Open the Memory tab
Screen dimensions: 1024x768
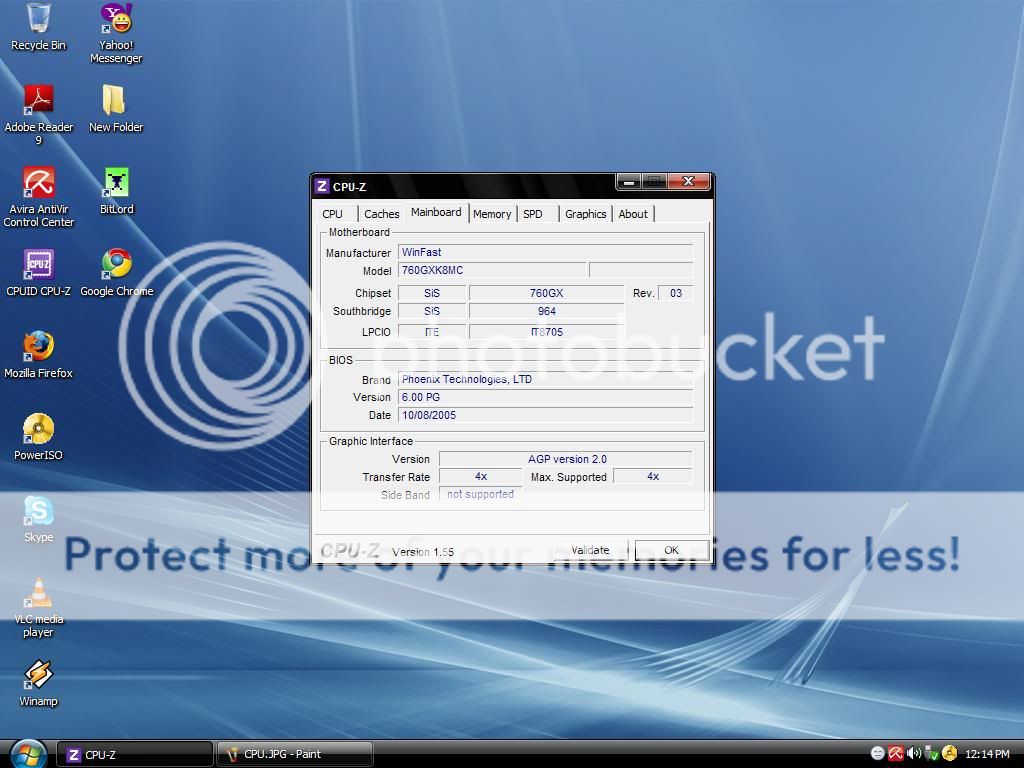[x=492, y=214]
